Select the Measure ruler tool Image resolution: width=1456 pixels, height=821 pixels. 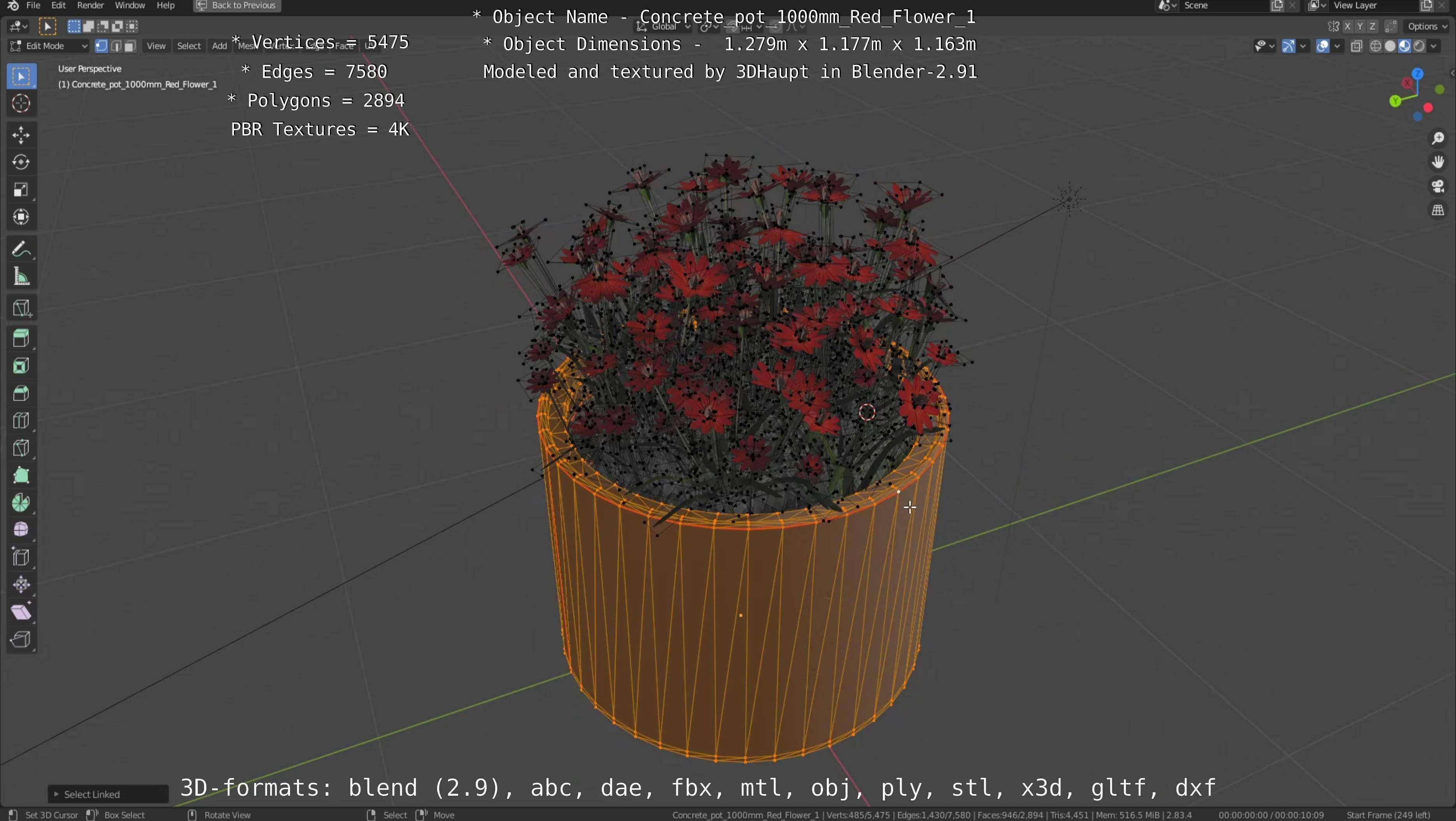pos(21,276)
